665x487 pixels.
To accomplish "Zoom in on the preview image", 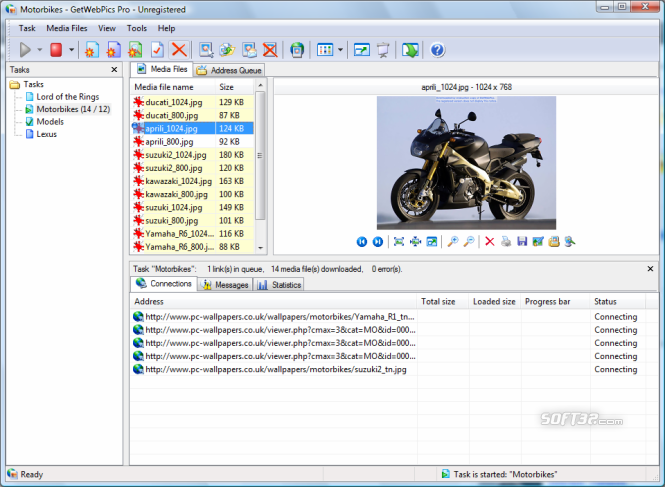I will click(453, 242).
